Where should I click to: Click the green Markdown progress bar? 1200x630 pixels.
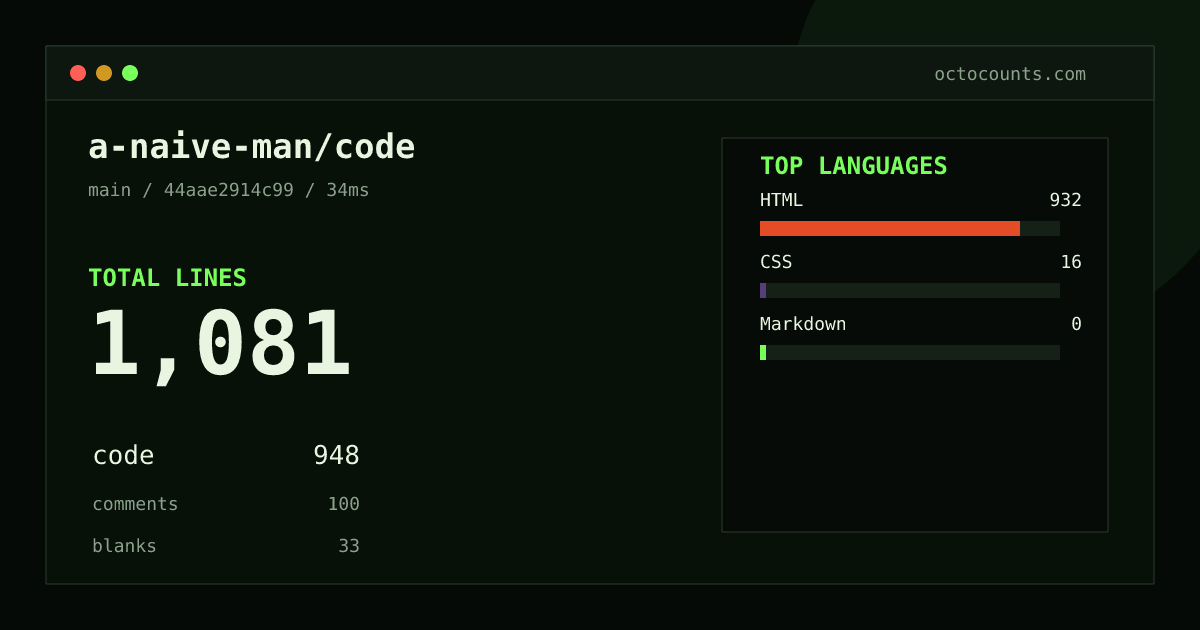[763, 352]
